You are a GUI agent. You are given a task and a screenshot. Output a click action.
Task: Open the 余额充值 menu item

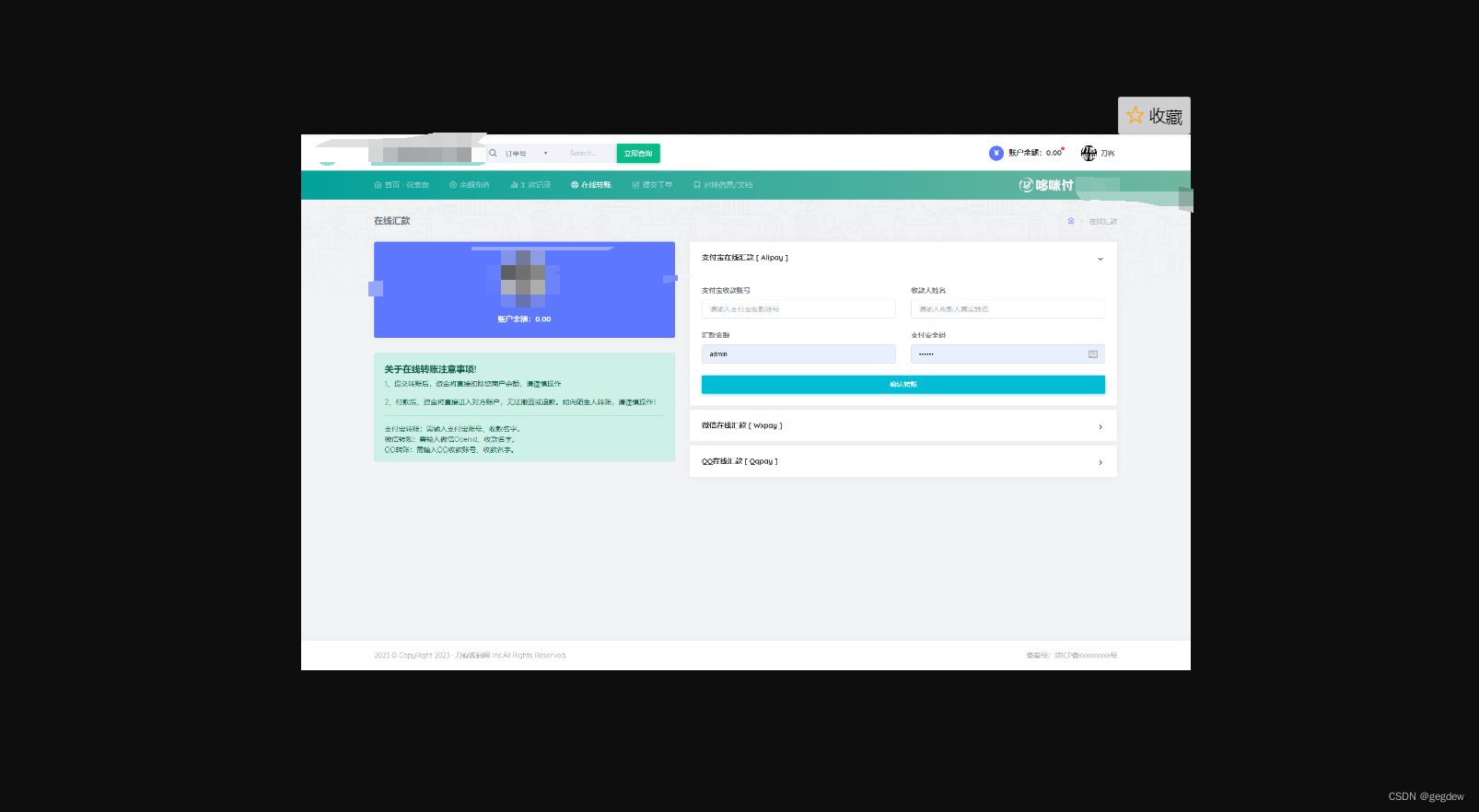click(470, 185)
